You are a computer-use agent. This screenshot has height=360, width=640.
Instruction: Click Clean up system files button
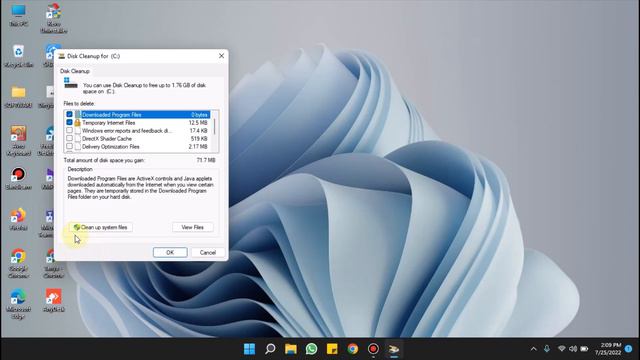[x=100, y=227]
